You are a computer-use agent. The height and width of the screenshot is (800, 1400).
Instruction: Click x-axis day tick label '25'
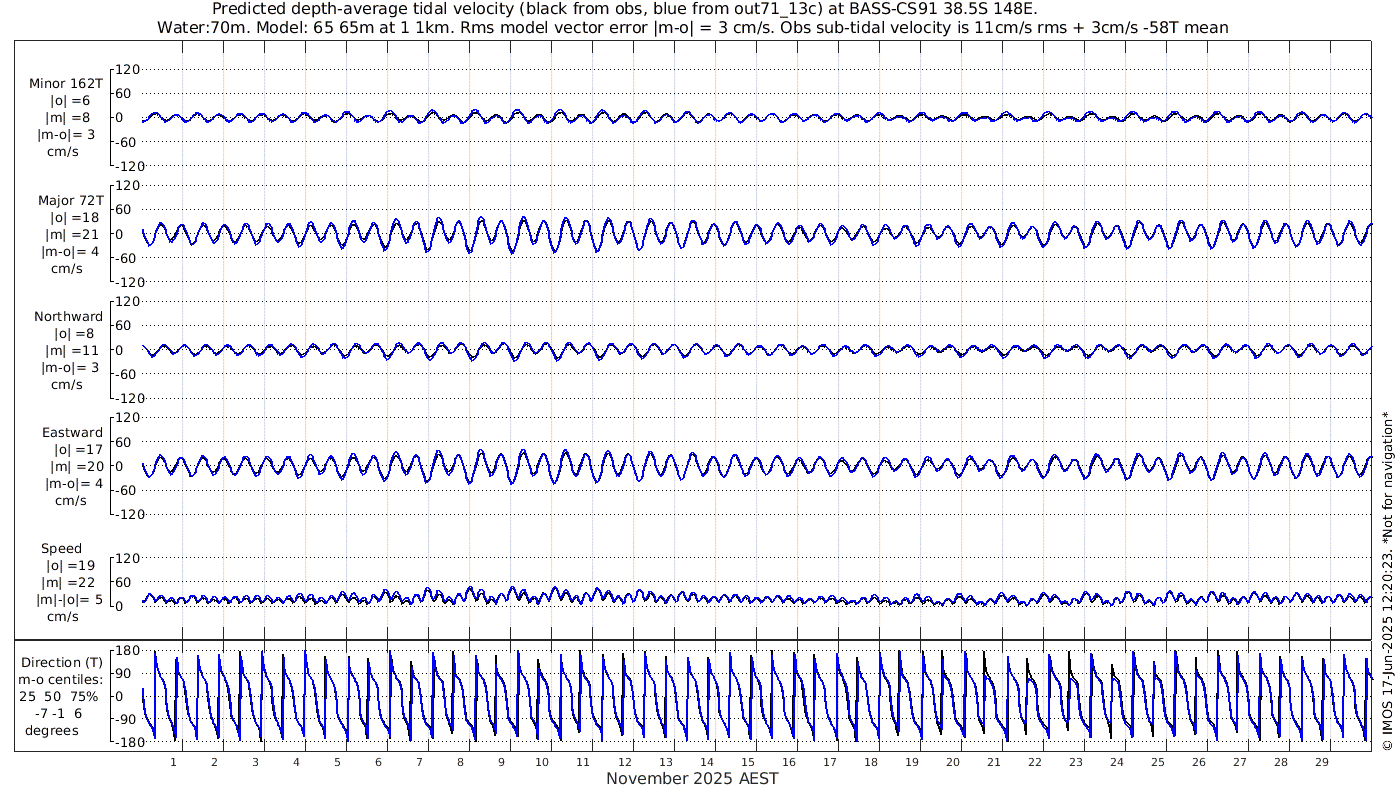1158,762
